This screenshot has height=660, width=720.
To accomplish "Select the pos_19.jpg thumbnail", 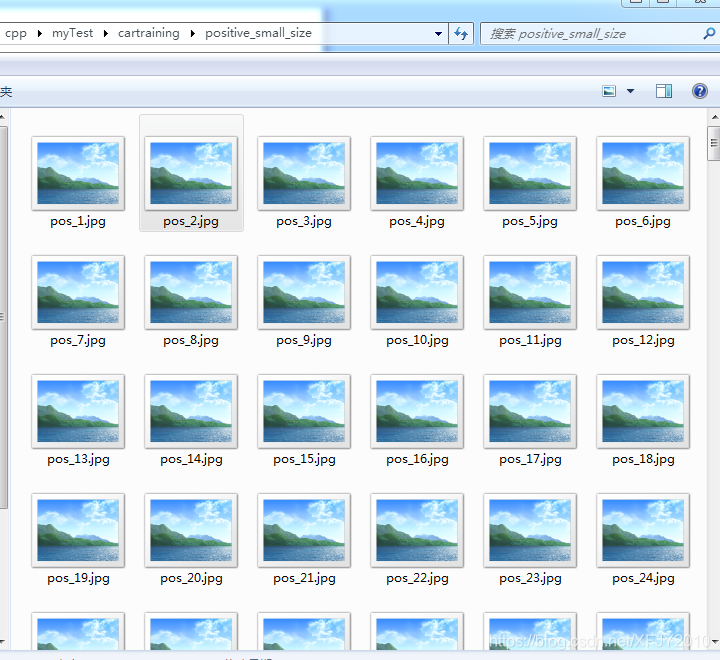I will click(78, 530).
